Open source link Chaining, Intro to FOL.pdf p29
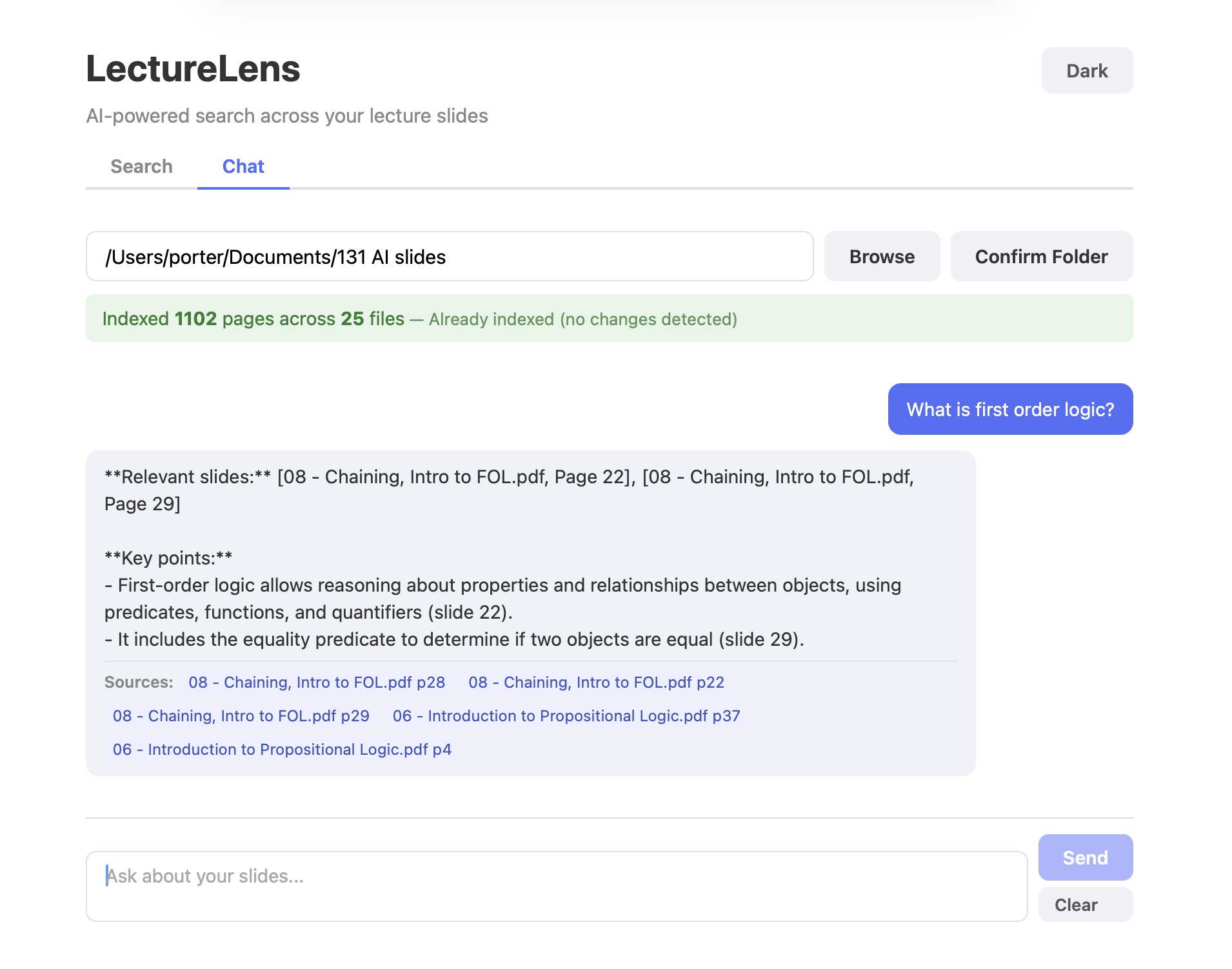This screenshot has height=969, width=1232. (x=241, y=716)
